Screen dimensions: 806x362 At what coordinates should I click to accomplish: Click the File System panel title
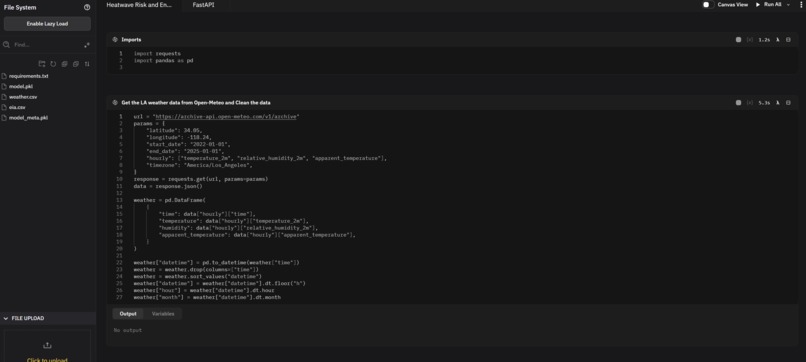click(x=20, y=7)
